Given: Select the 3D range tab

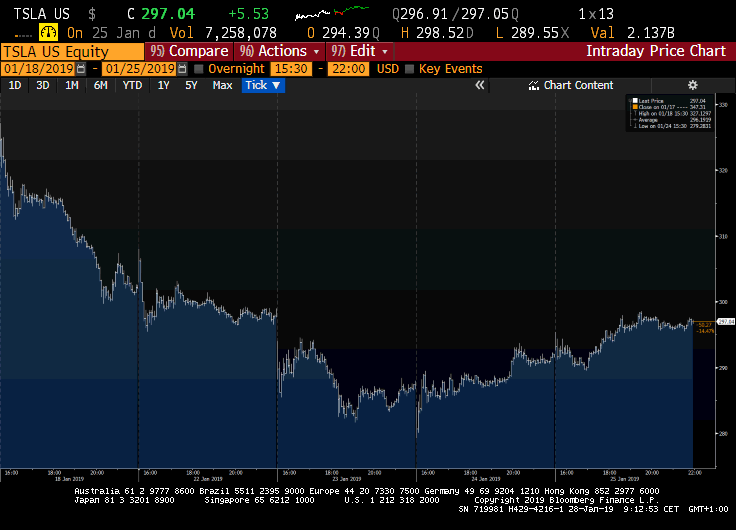Looking at the screenshot, I should click(x=43, y=85).
